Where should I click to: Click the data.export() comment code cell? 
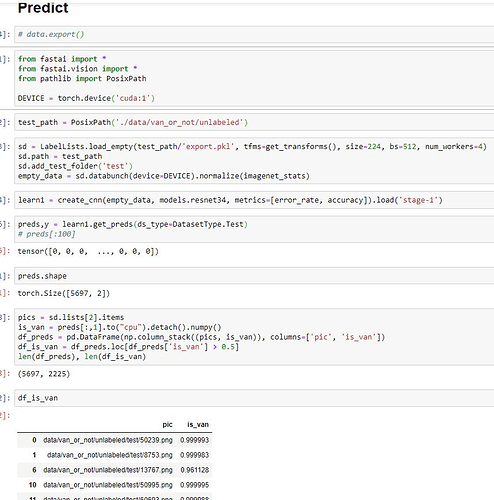tap(254, 34)
